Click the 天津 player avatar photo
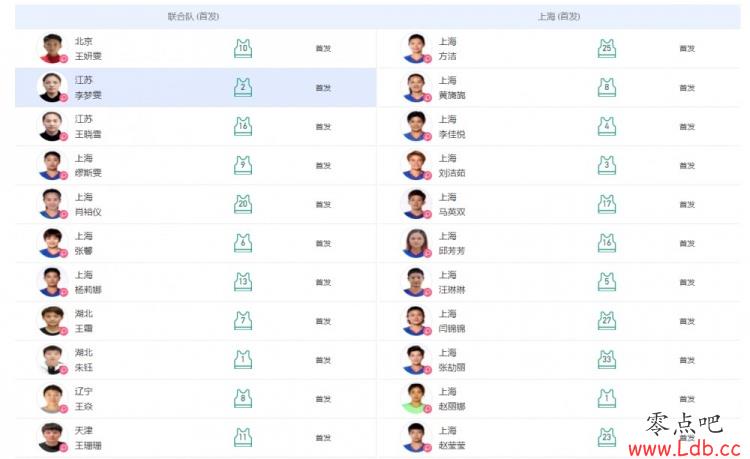Image resolution: width=750 pixels, height=459 pixels. (x=52, y=437)
